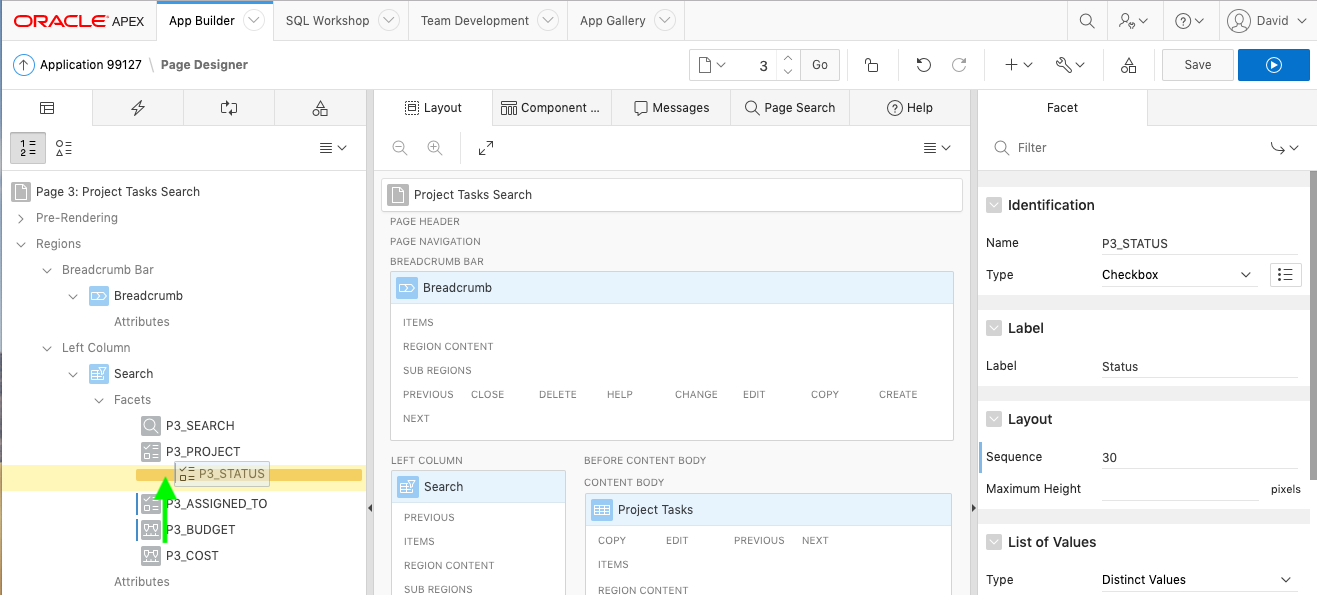This screenshot has width=1317, height=595.
Task: Open the Type Checkbox dropdown
Action: pyautogui.click(x=1176, y=275)
